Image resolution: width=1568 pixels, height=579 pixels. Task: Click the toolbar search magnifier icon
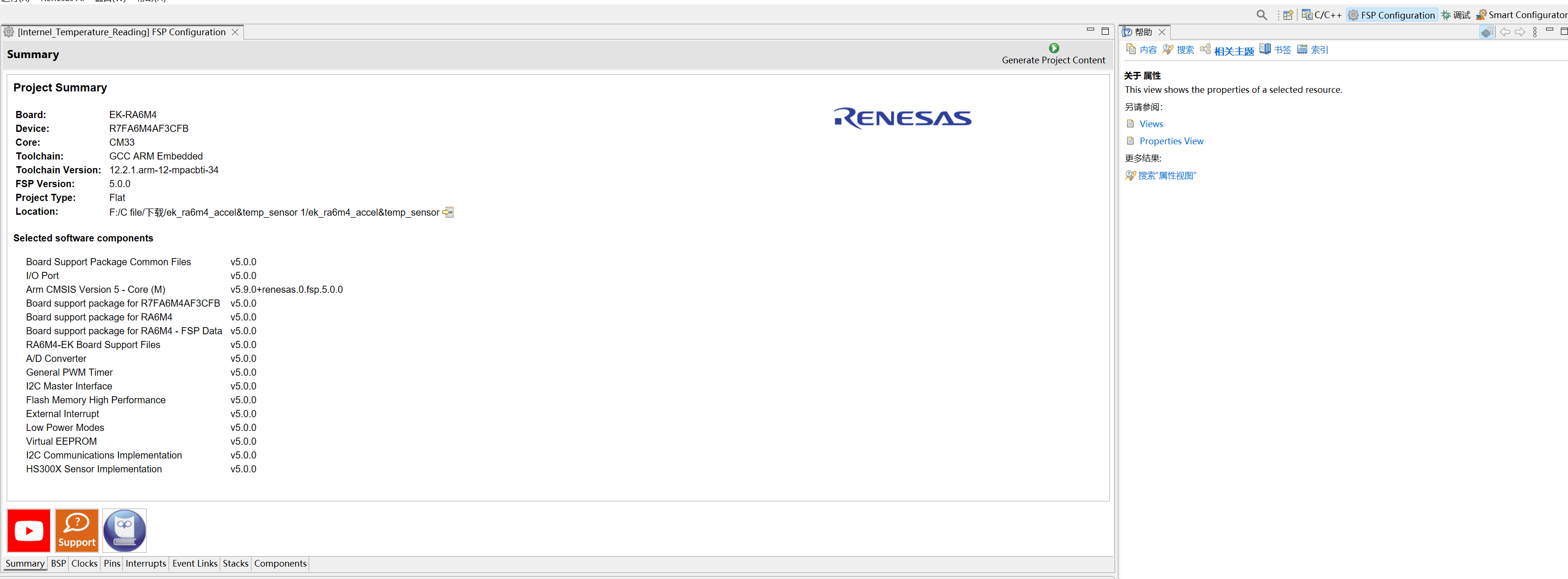pyautogui.click(x=1261, y=15)
